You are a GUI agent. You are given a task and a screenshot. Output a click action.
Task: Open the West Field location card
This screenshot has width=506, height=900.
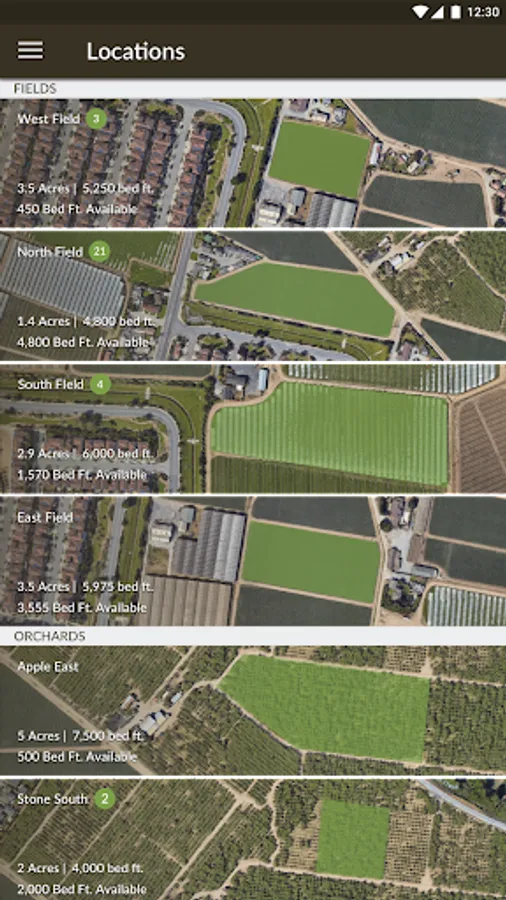point(253,163)
